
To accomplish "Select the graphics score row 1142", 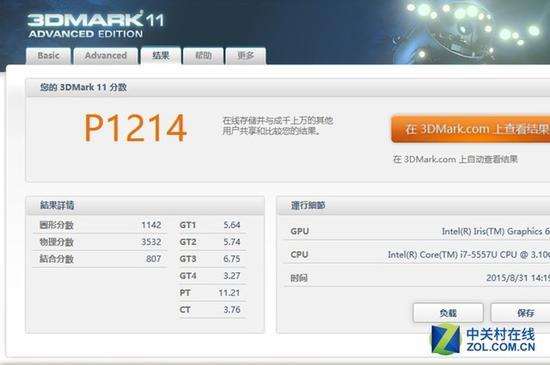I will click(x=100, y=225).
